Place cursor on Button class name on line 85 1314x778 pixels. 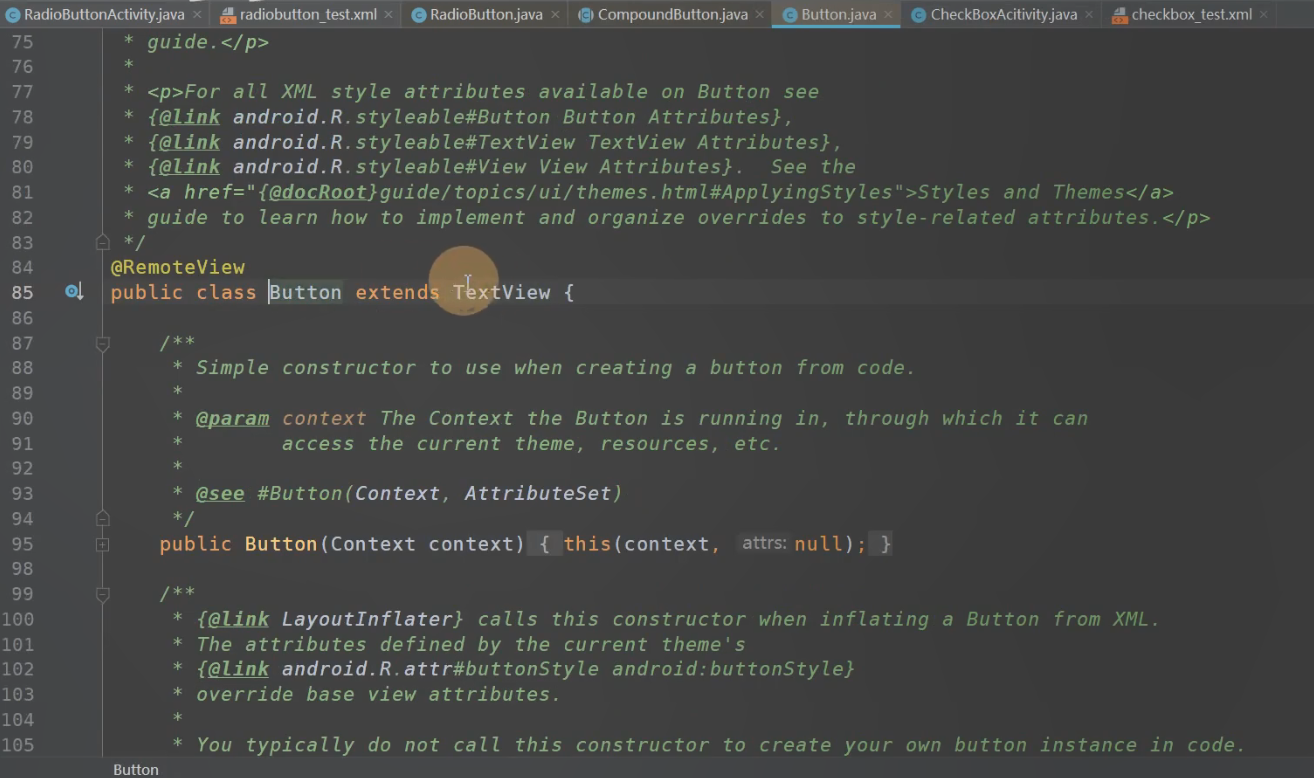[305, 292]
